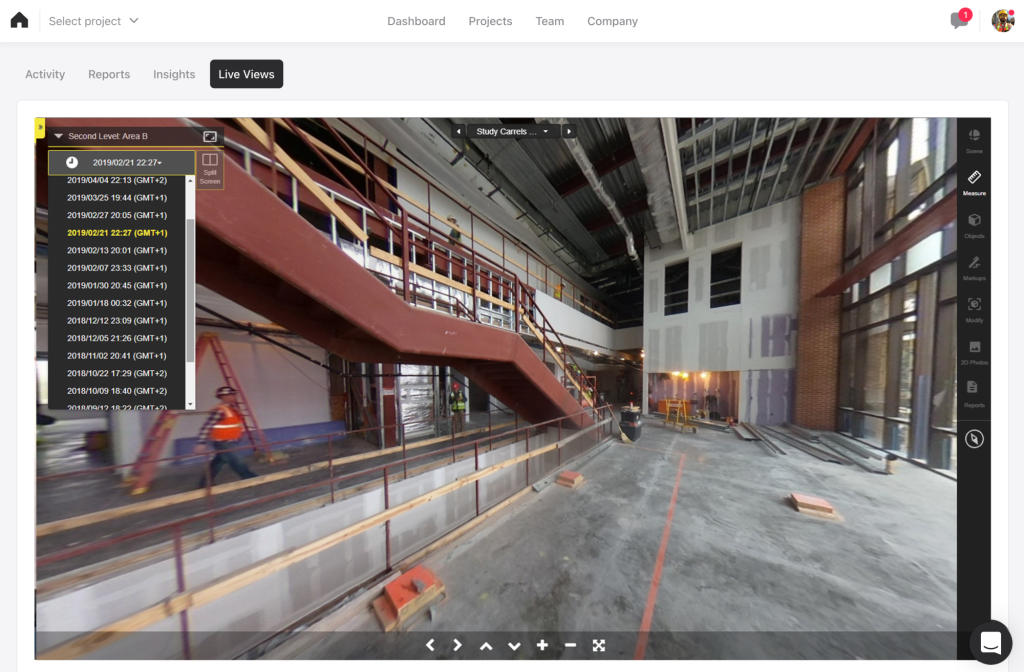Open the Projects menu item
The width and height of the screenshot is (1024, 672).
490,21
